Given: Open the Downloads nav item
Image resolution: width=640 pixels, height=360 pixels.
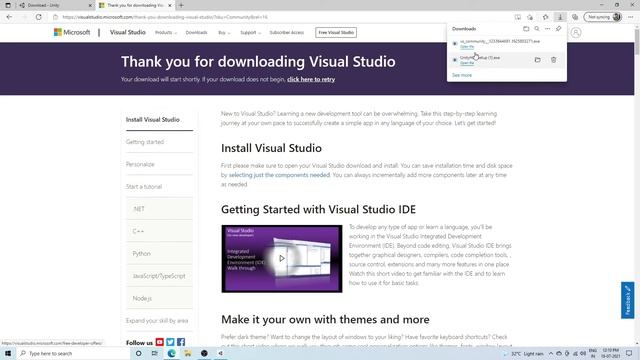Looking at the screenshot, I should click(x=196, y=33).
